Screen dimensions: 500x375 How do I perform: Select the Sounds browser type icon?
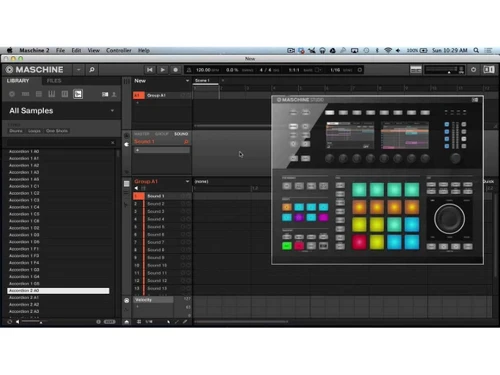[x=39, y=94]
